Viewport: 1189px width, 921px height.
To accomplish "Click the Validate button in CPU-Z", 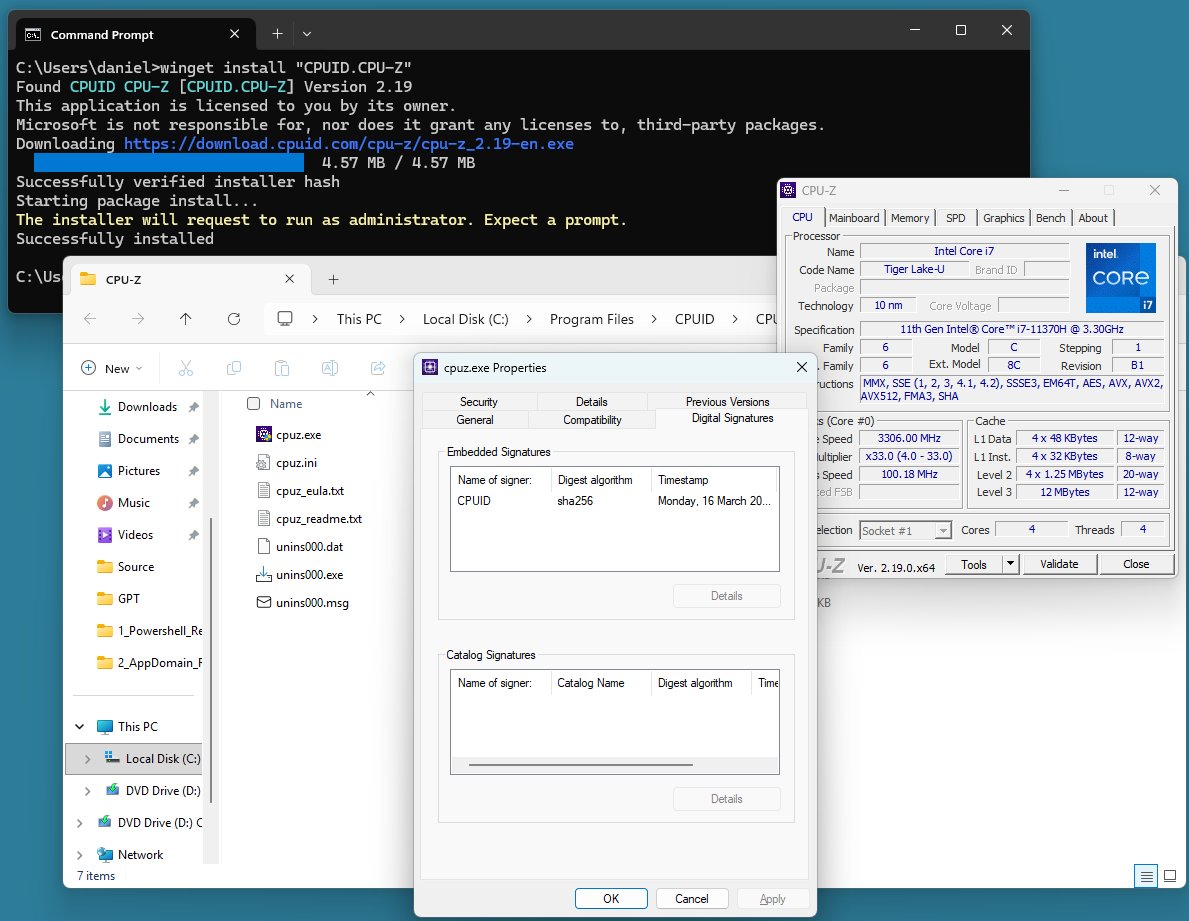I will pyautogui.click(x=1059, y=564).
